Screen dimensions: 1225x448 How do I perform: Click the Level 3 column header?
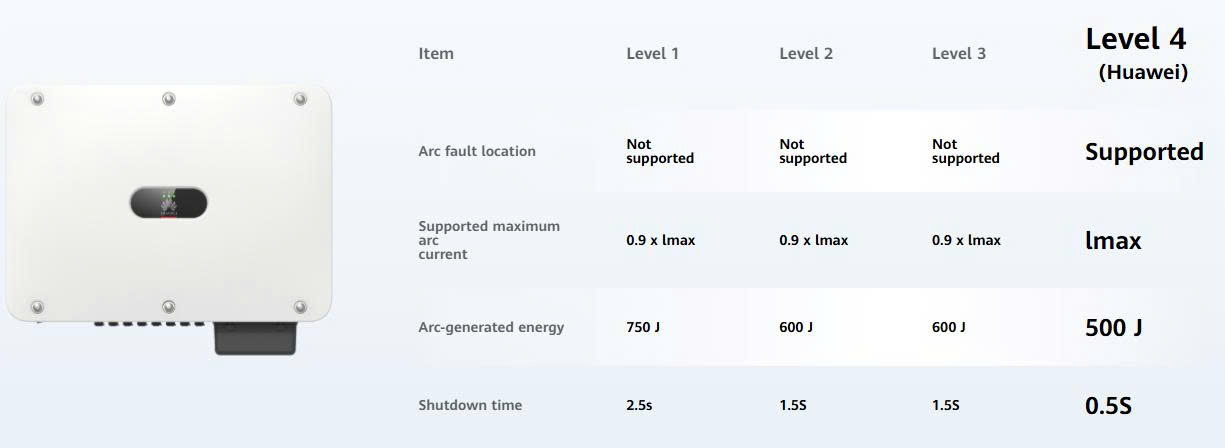[958, 54]
